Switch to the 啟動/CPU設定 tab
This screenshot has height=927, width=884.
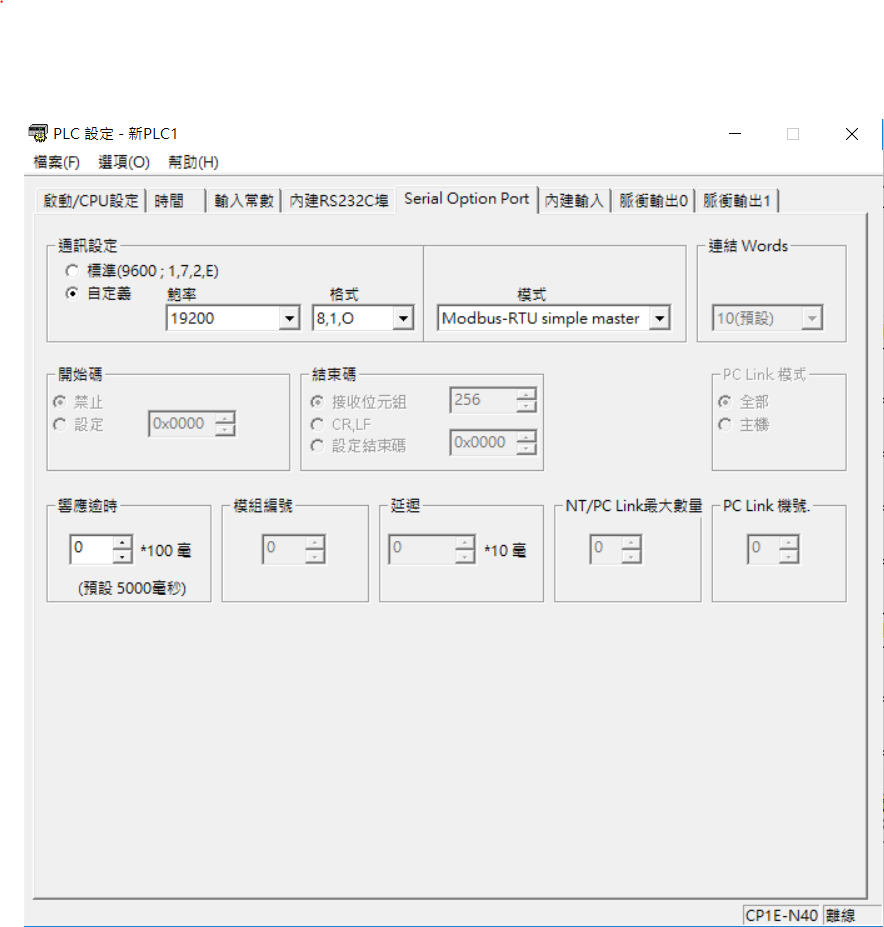pos(91,201)
